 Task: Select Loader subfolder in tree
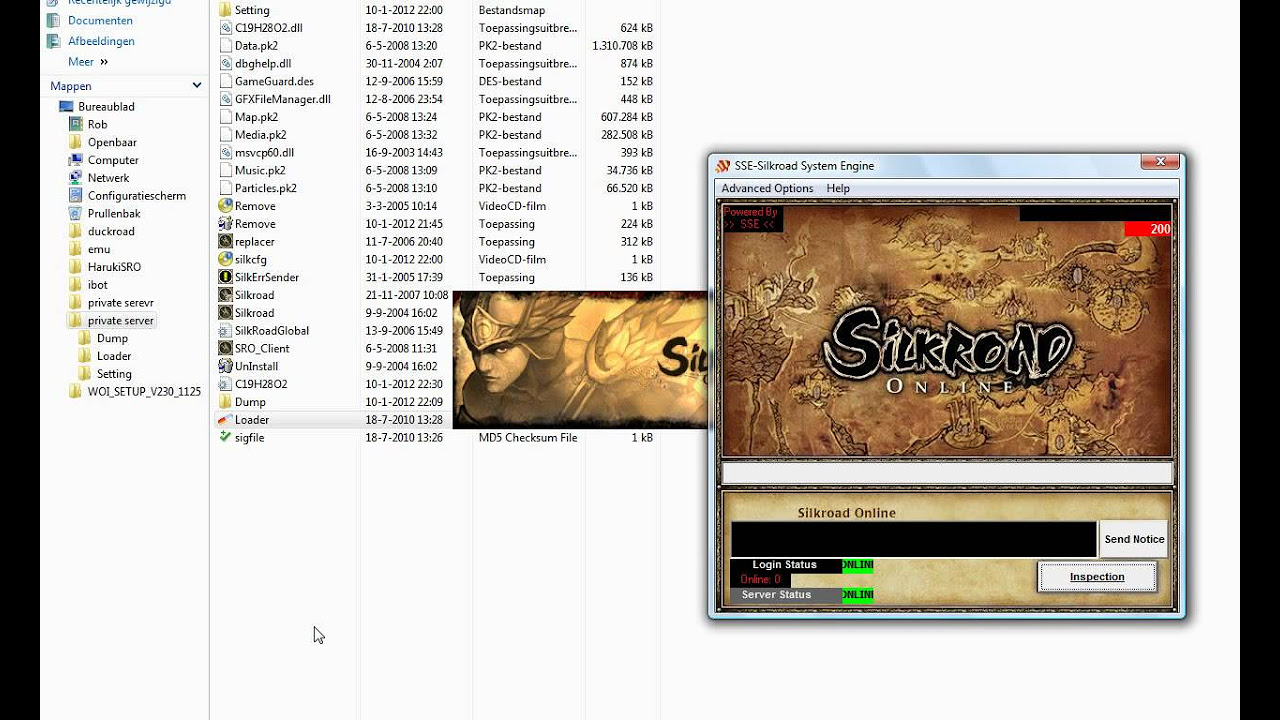pyautogui.click(x=114, y=356)
